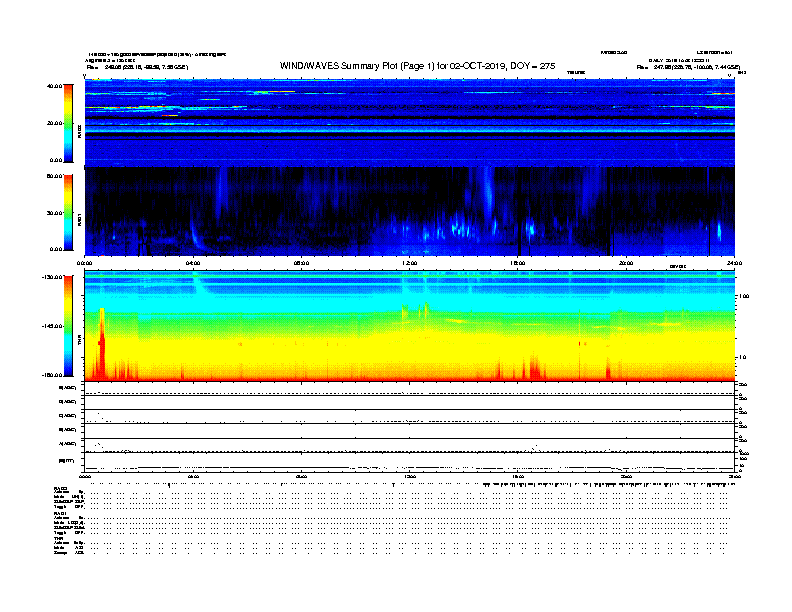Click the 20:00 tick label below RAD1 spectrogram
Image resolution: width=792 pixels, height=612 pixels.
pyautogui.click(x=626, y=263)
